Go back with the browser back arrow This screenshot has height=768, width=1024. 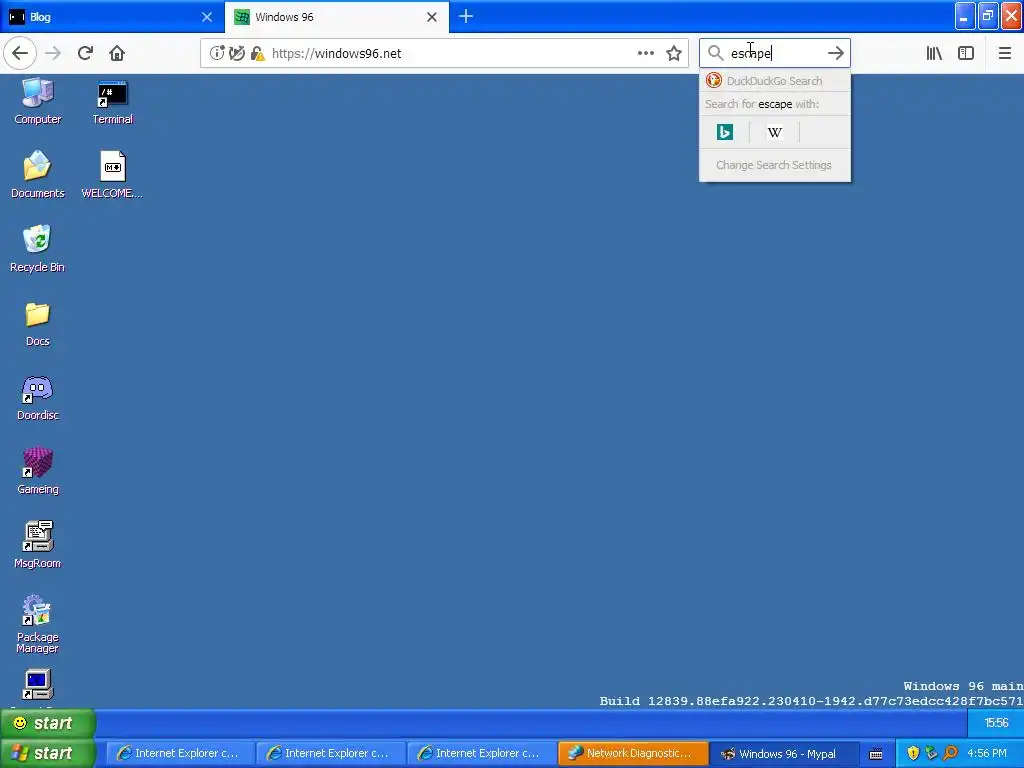click(20, 53)
